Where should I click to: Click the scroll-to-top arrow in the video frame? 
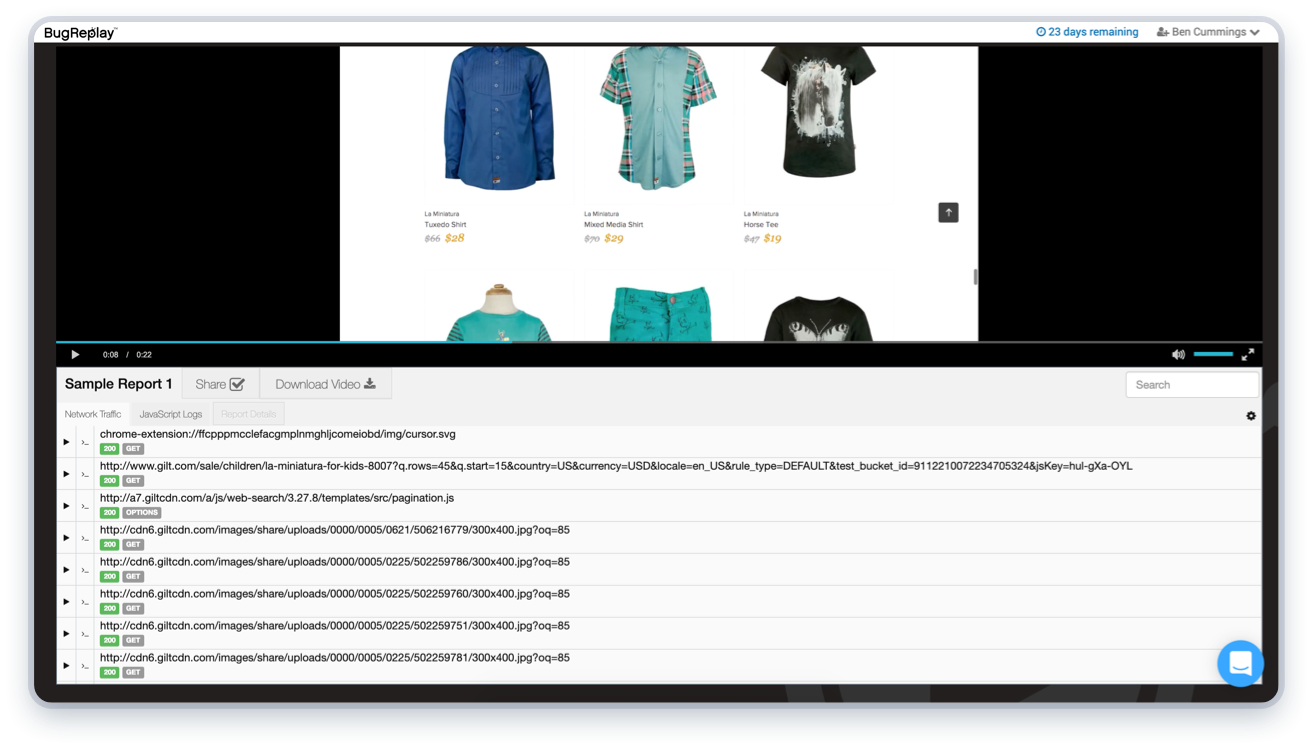(x=948, y=212)
